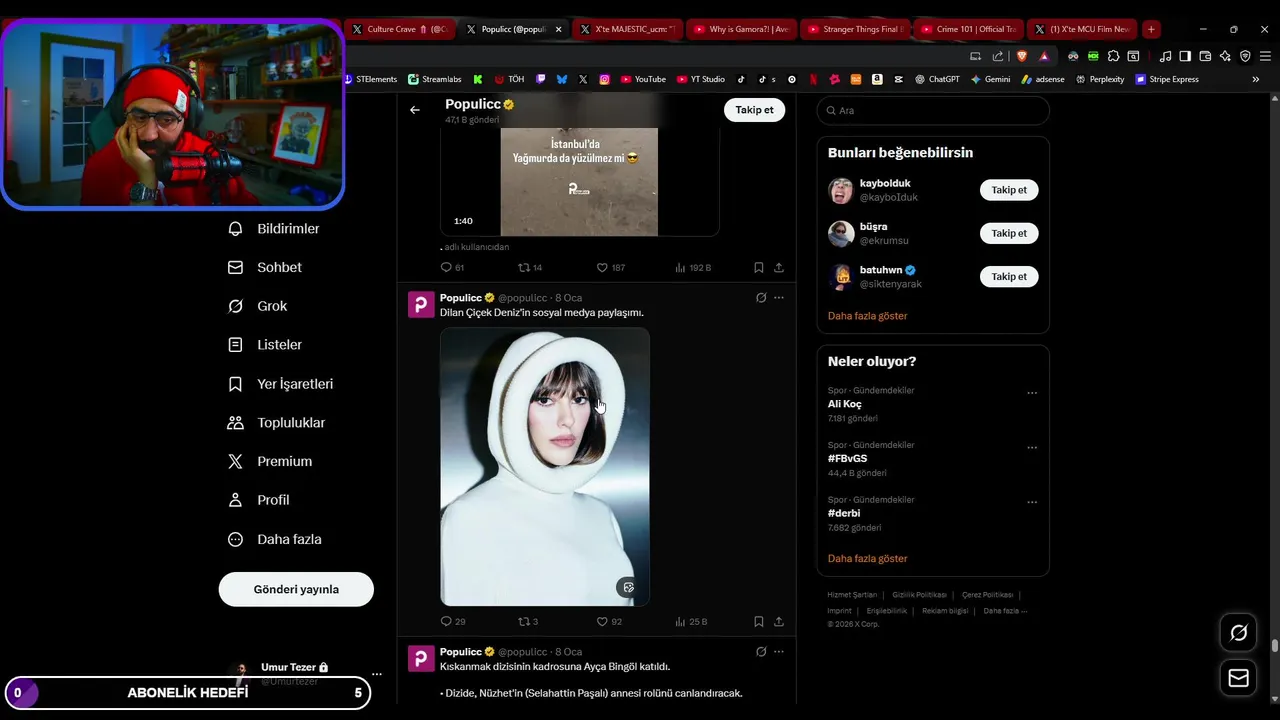Repost the İstanbul video post with 14 reposts
Screen dimensions: 1280x720
click(x=529, y=268)
